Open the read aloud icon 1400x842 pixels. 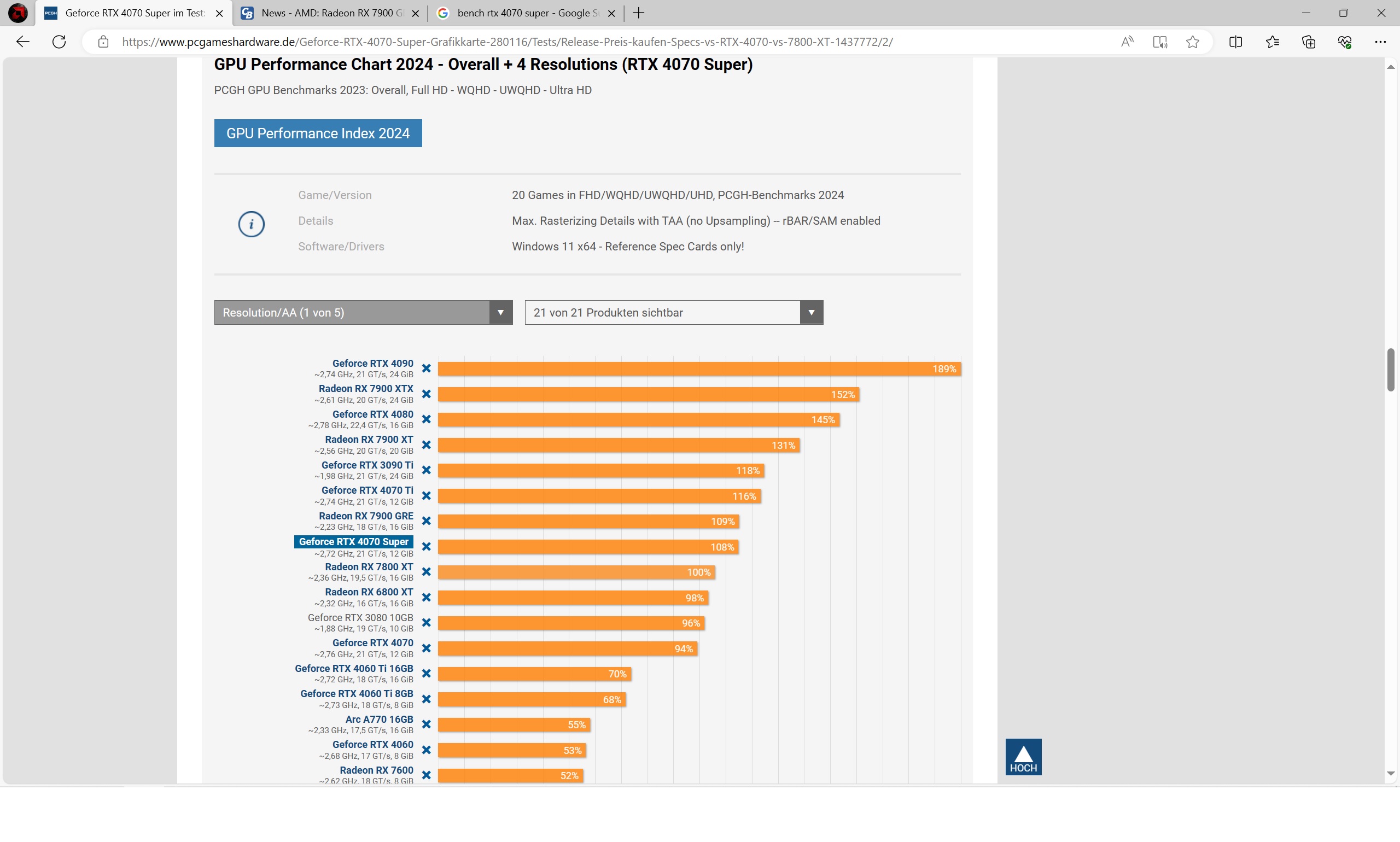[x=1127, y=42]
